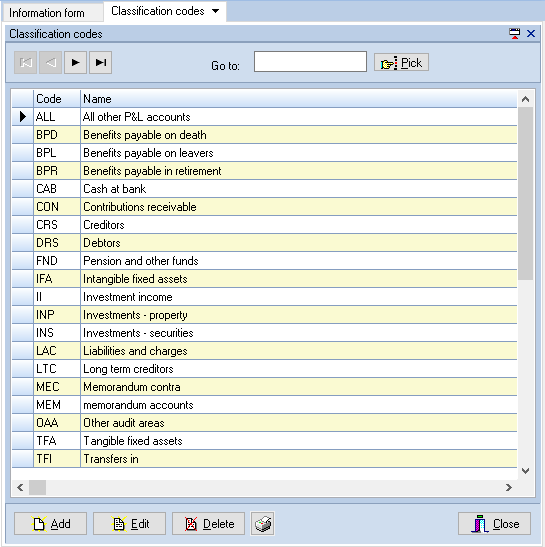Select the 'Benefits payable in retirement' row

pos(264,171)
